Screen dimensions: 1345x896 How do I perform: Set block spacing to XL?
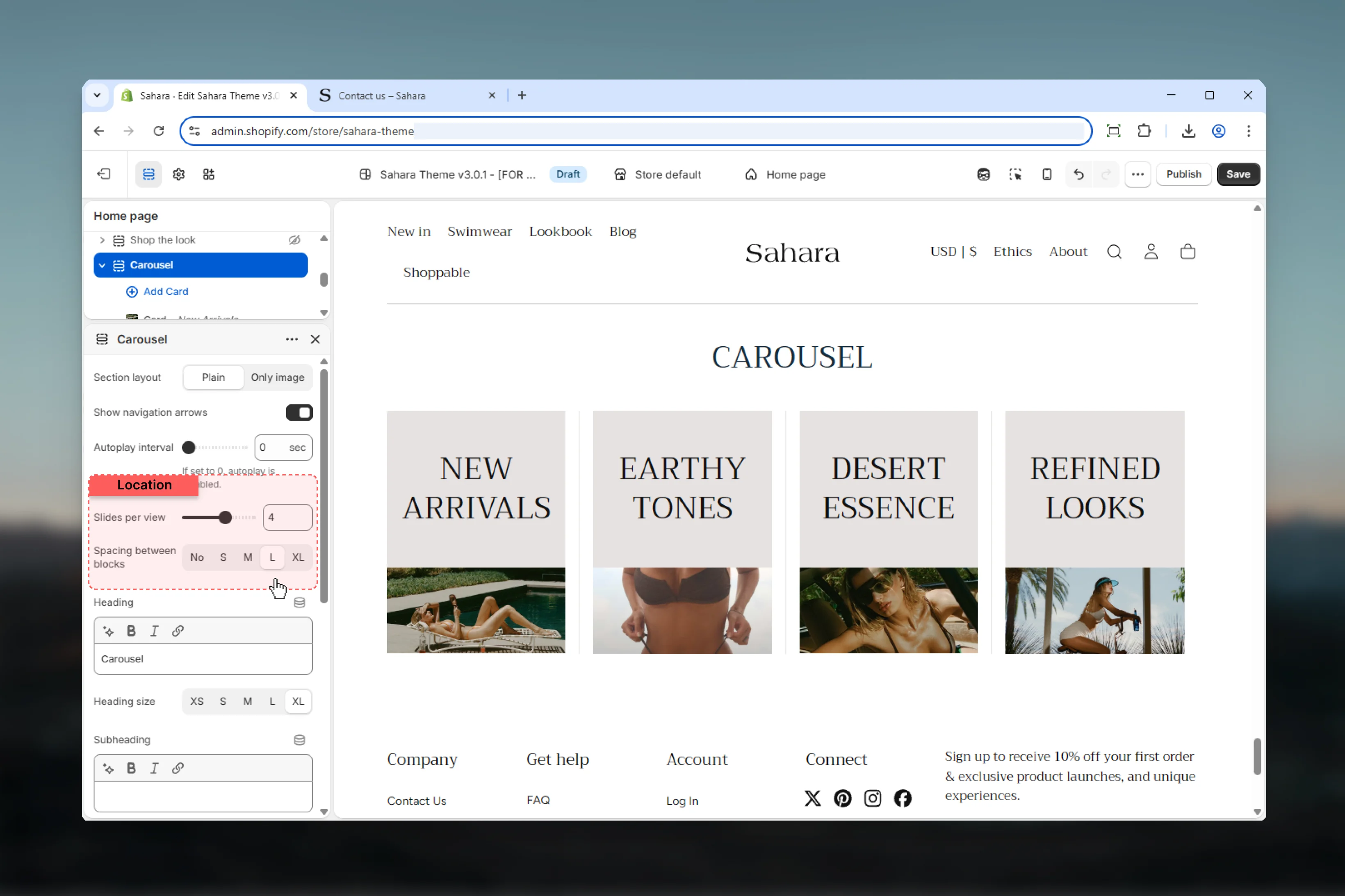point(298,557)
